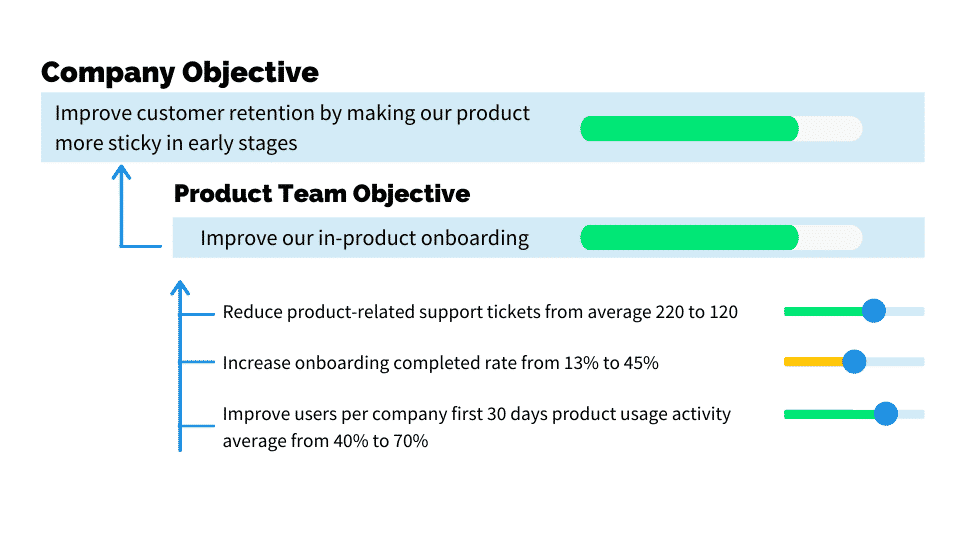960x540 pixels.
Task: Click the support tickets slider handle
Action: tap(874, 311)
